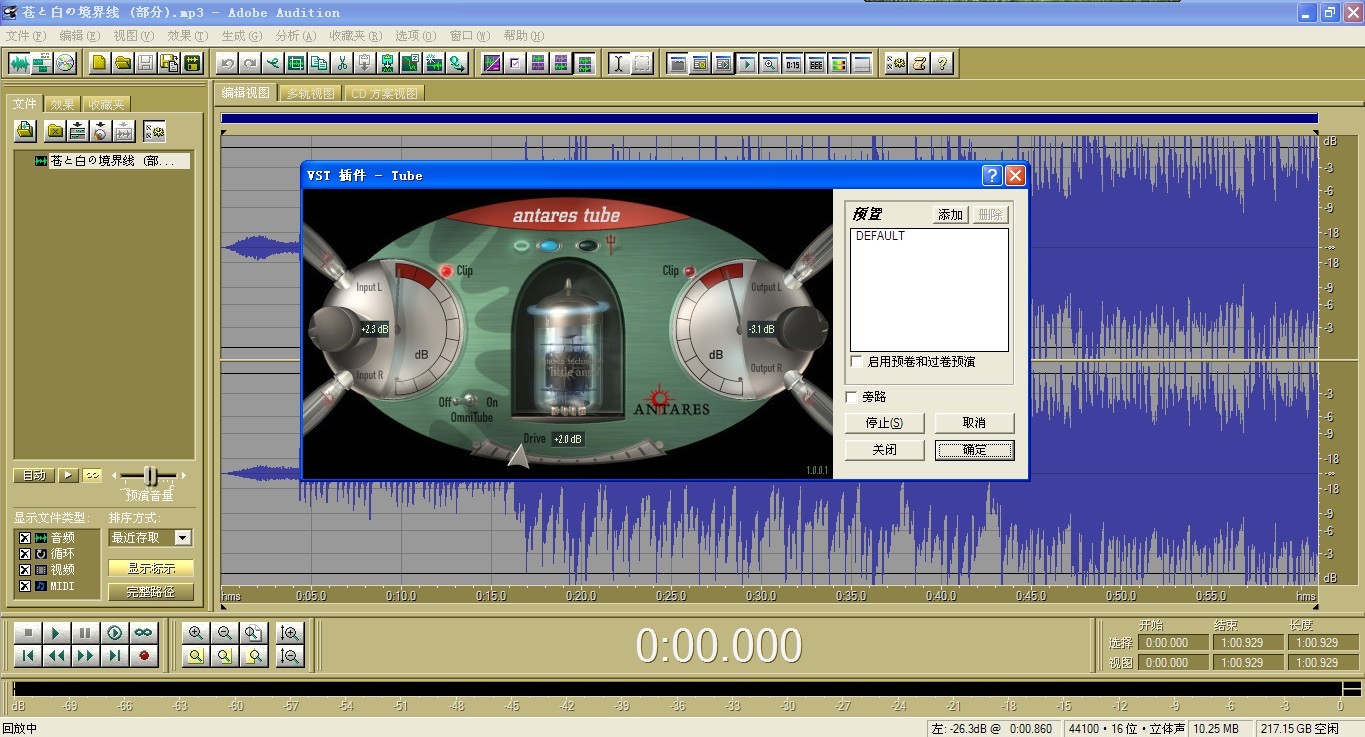The width and height of the screenshot is (1365, 737).
Task: Click the 确定 button in Tube dialog
Action: pyautogui.click(x=975, y=450)
